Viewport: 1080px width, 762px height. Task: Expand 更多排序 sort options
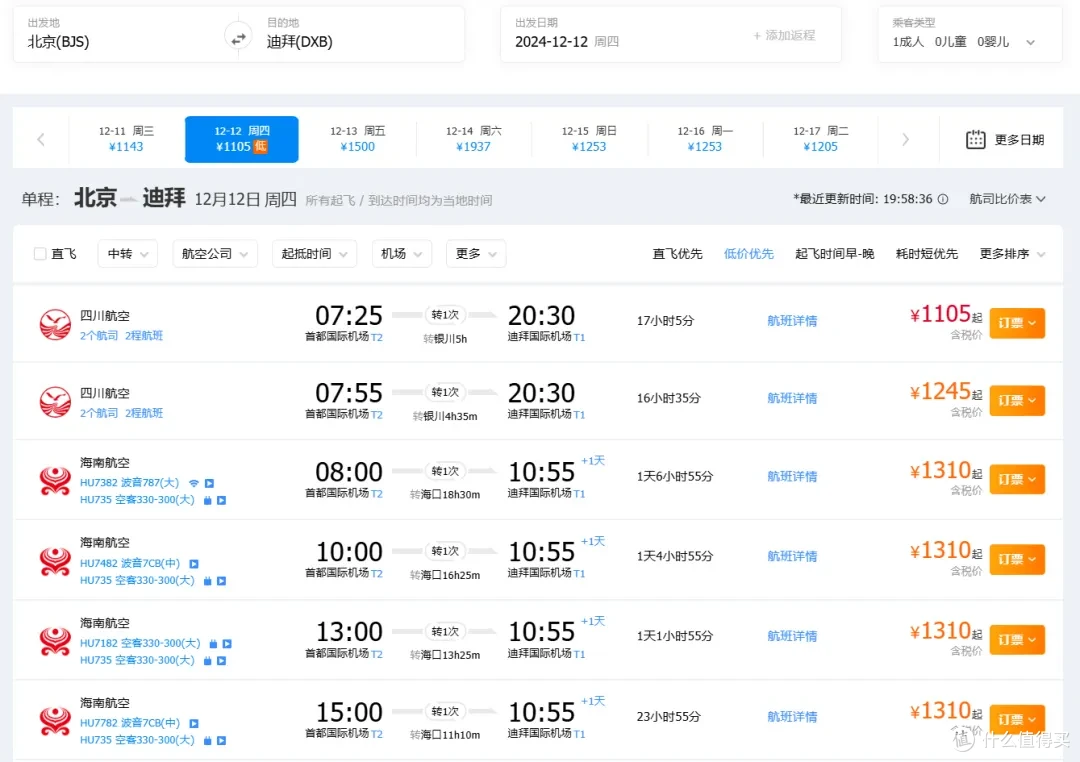(1012, 254)
